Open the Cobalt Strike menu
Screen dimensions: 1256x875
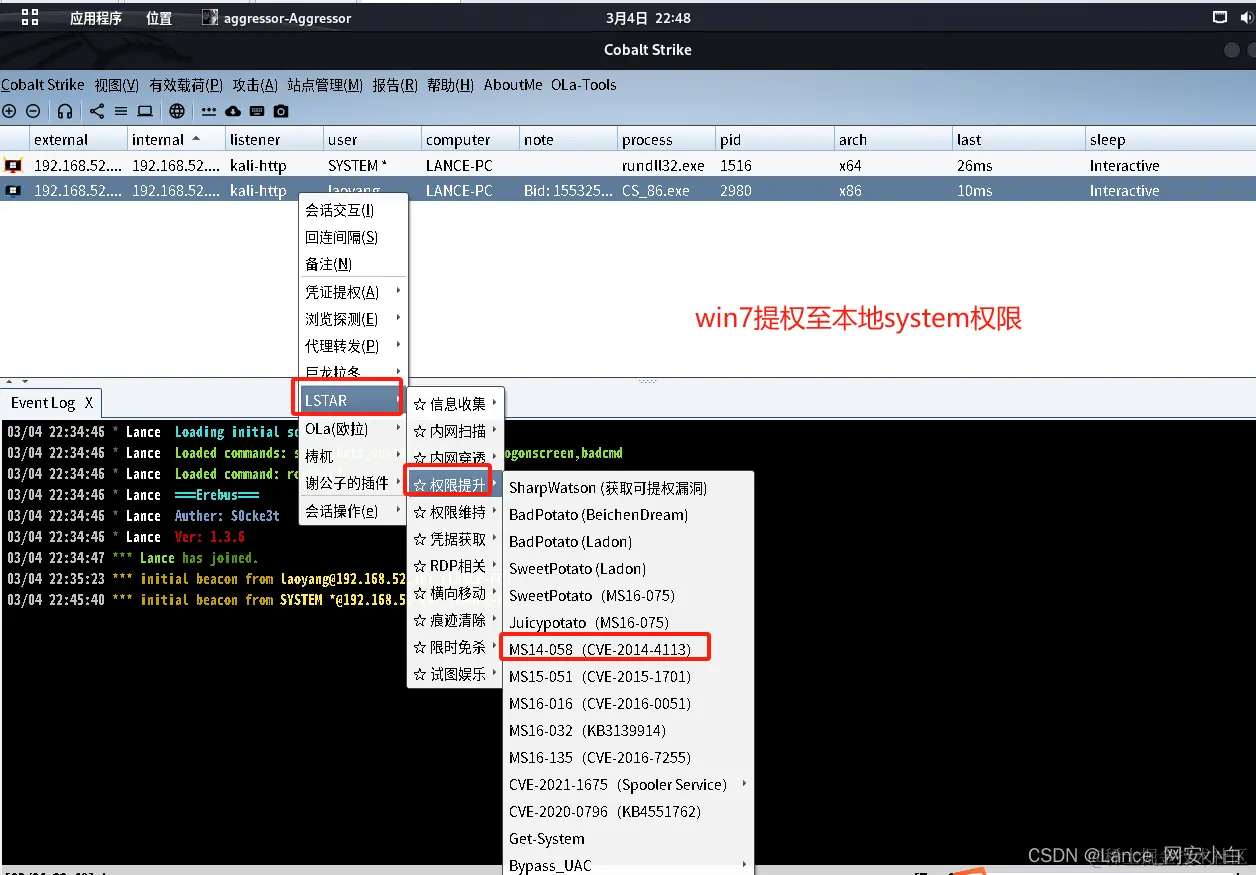tap(43, 85)
